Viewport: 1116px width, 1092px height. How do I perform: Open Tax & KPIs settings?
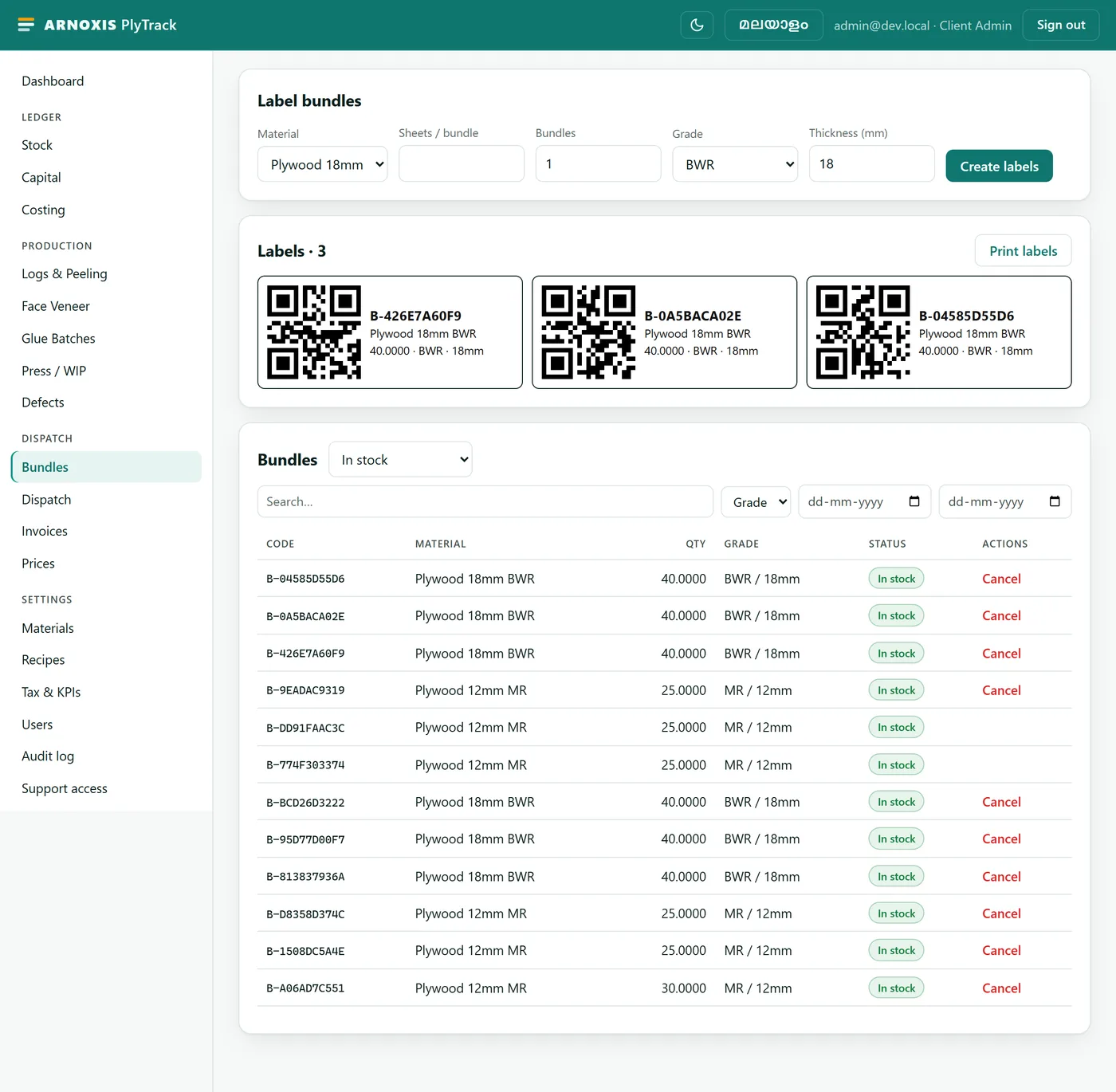(x=51, y=692)
